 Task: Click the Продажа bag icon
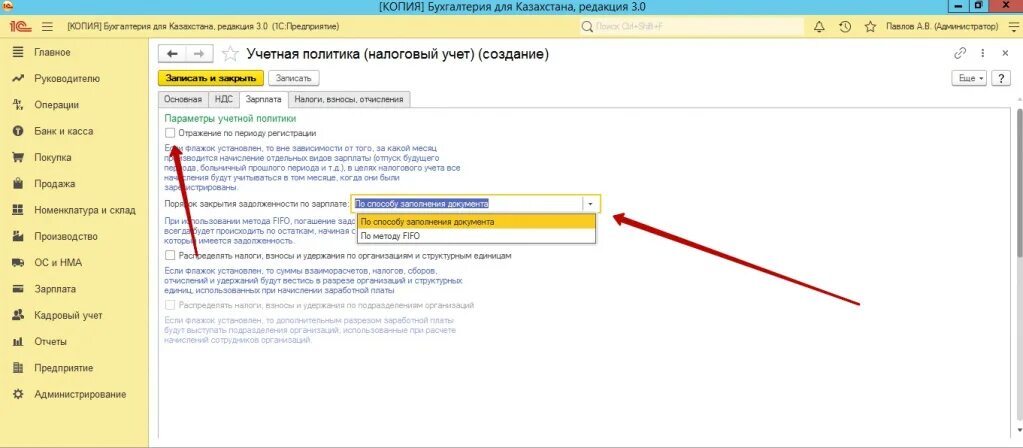click(x=18, y=184)
